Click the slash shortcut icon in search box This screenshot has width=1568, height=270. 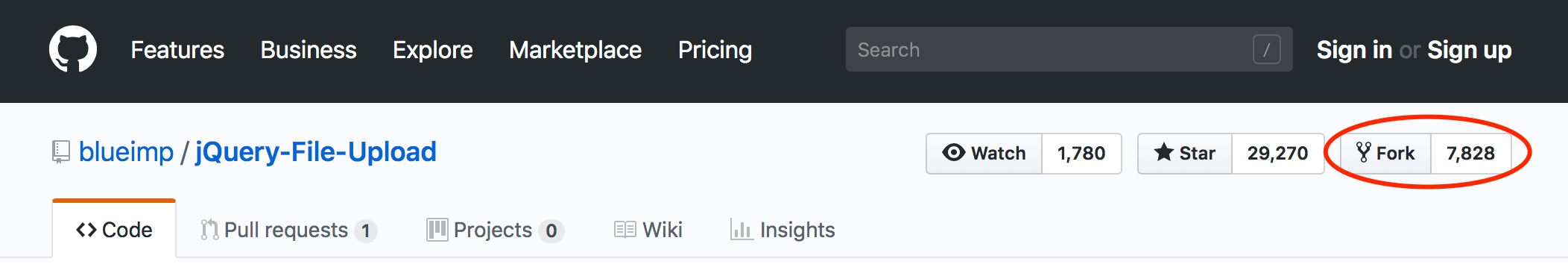[x=1266, y=50]
